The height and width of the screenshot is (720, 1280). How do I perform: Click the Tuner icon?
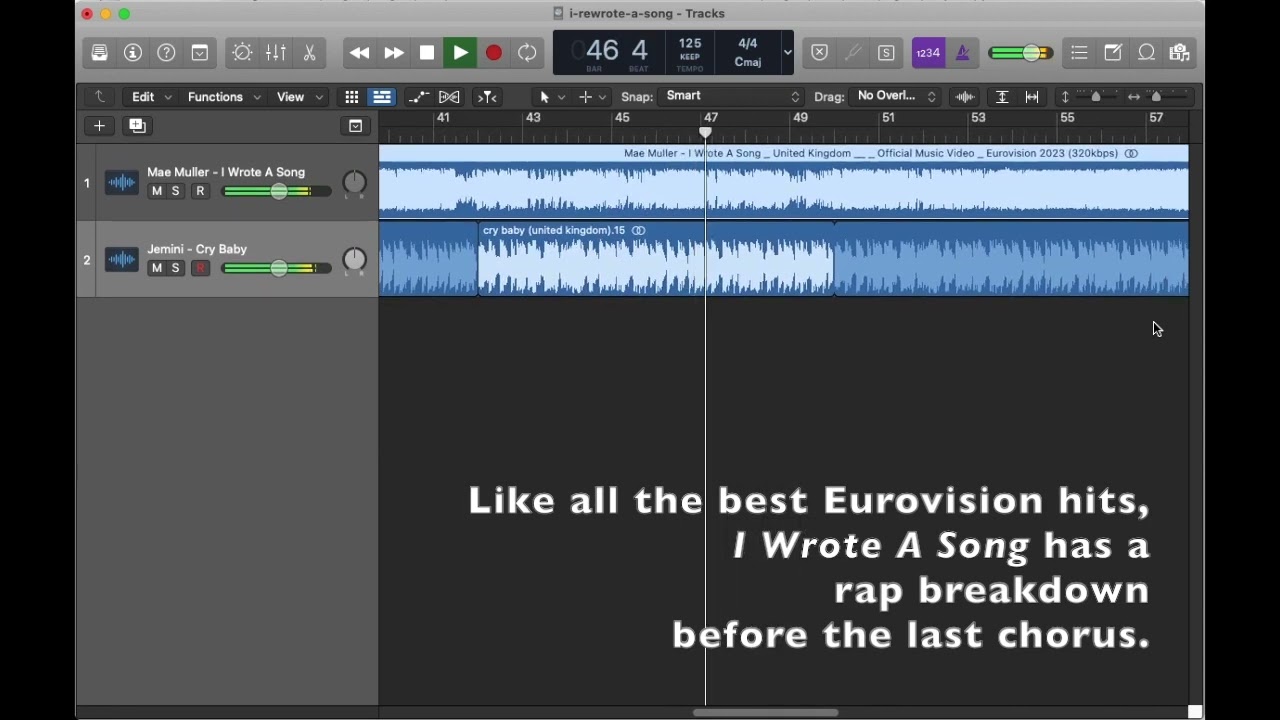click(x=853, y=53)
